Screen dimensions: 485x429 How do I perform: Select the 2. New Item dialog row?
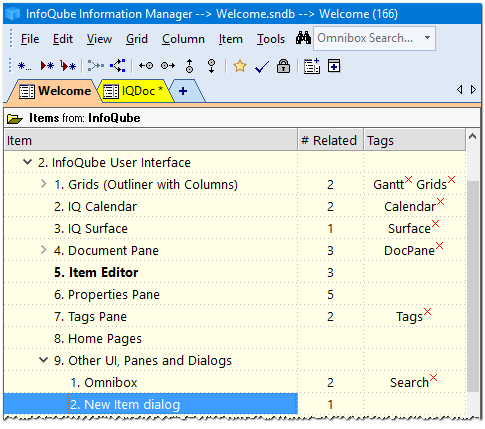click(235, 404)
